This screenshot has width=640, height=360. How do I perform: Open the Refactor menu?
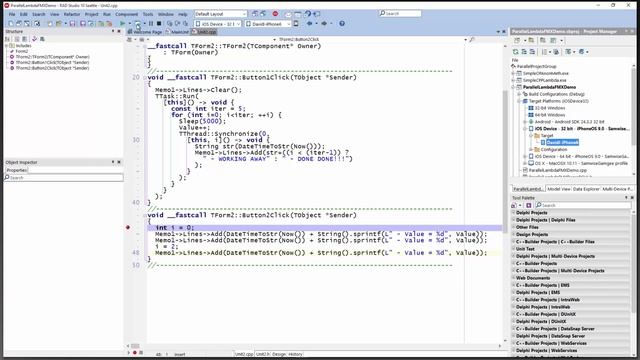(72, 14)
